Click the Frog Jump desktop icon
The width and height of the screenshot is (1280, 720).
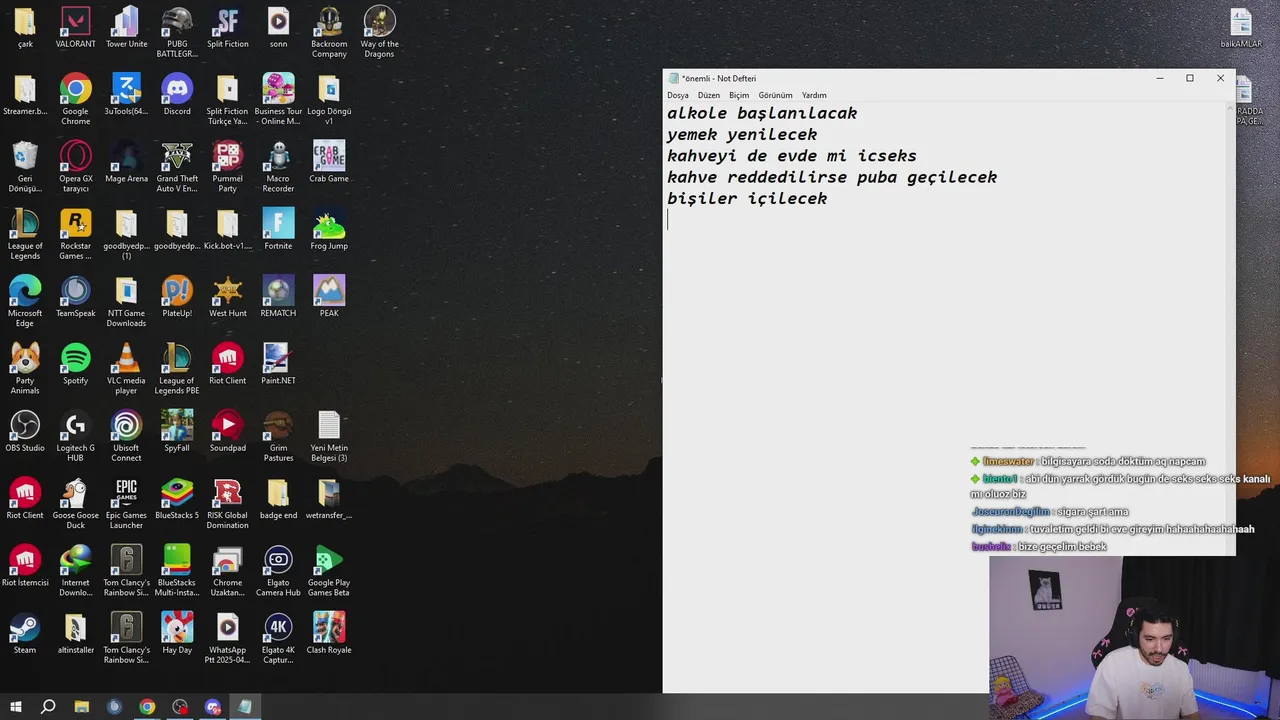[x=329, y=229]
